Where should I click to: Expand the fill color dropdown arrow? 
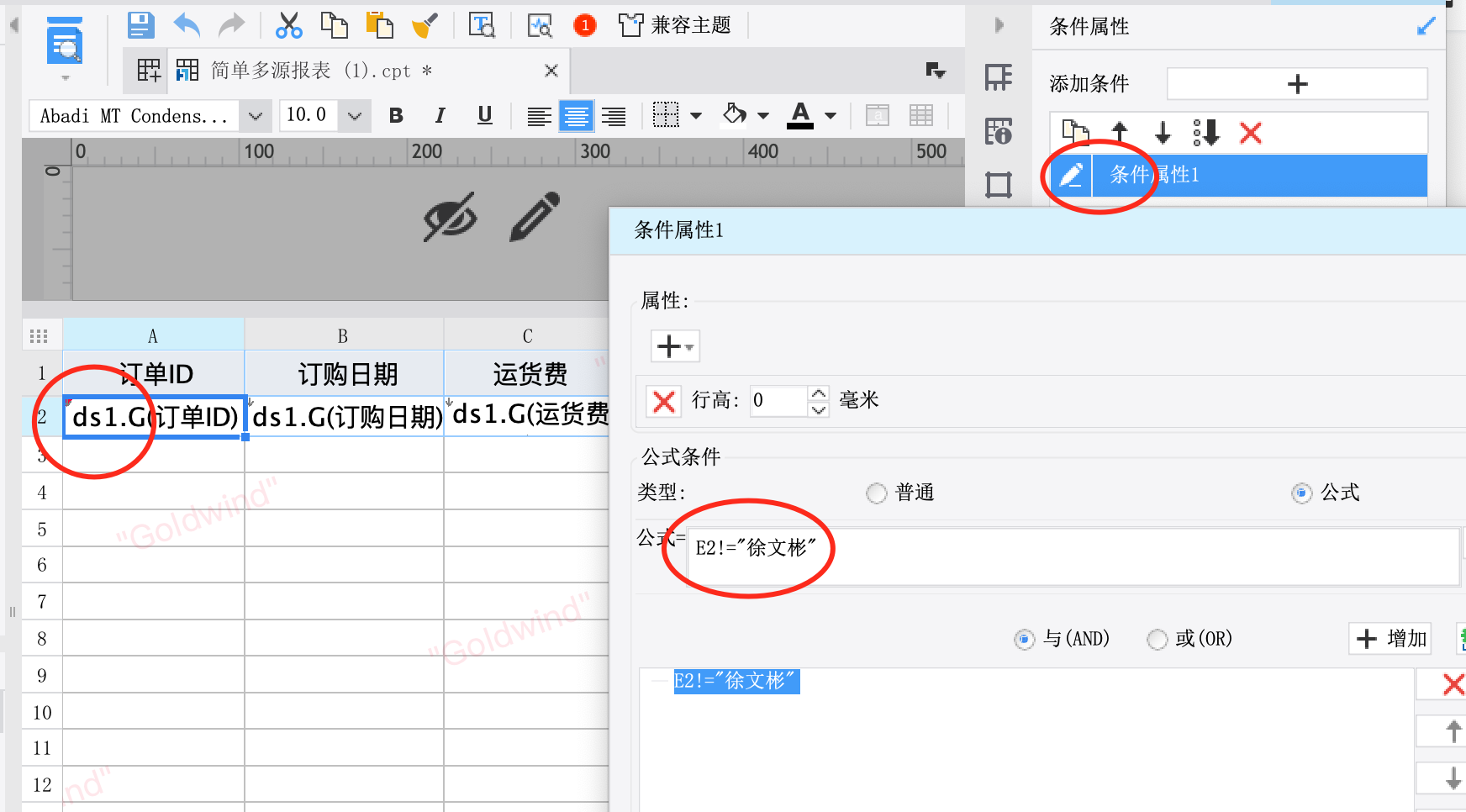click(763, 116)
